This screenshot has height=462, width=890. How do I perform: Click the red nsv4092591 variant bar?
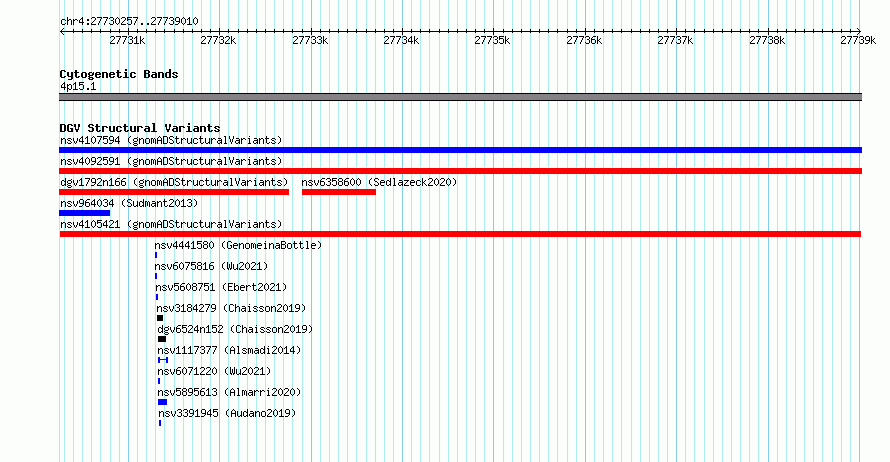point(460,171)
